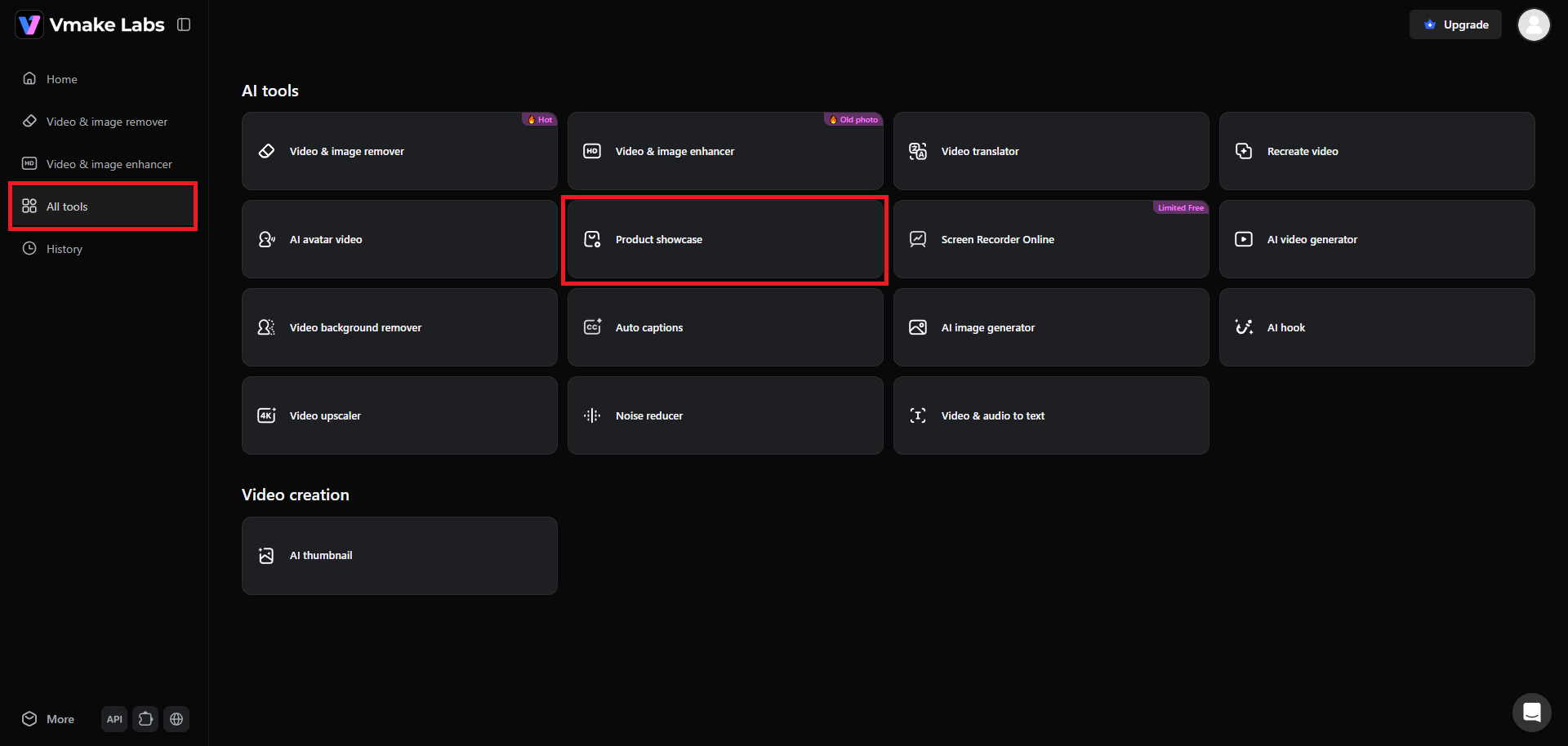Click the eraser icon on the remover card
The image size is (1568, 746).
click(x=266, y=151)
